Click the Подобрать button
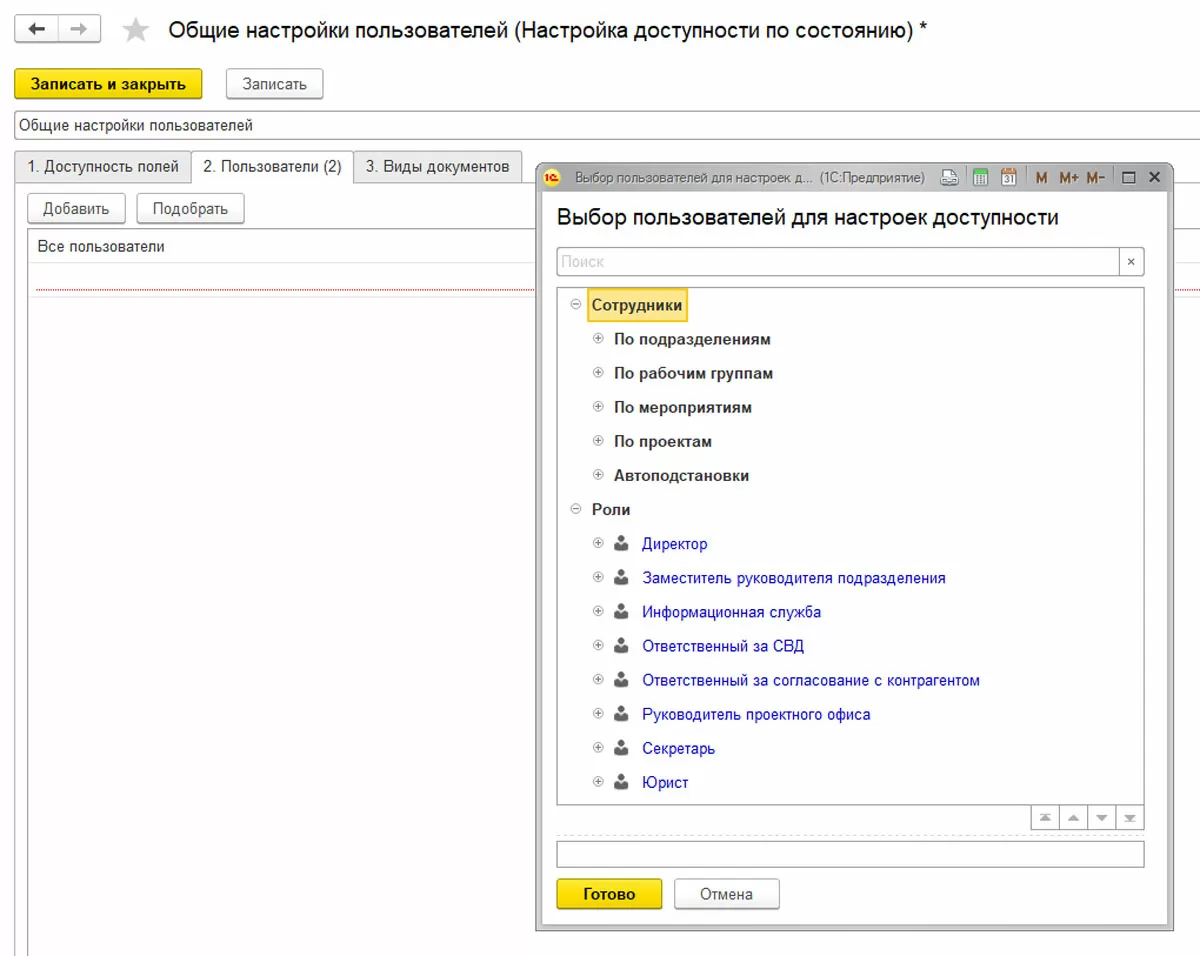The height and width of the screenshot is (956, 1200). coord(190,209)
